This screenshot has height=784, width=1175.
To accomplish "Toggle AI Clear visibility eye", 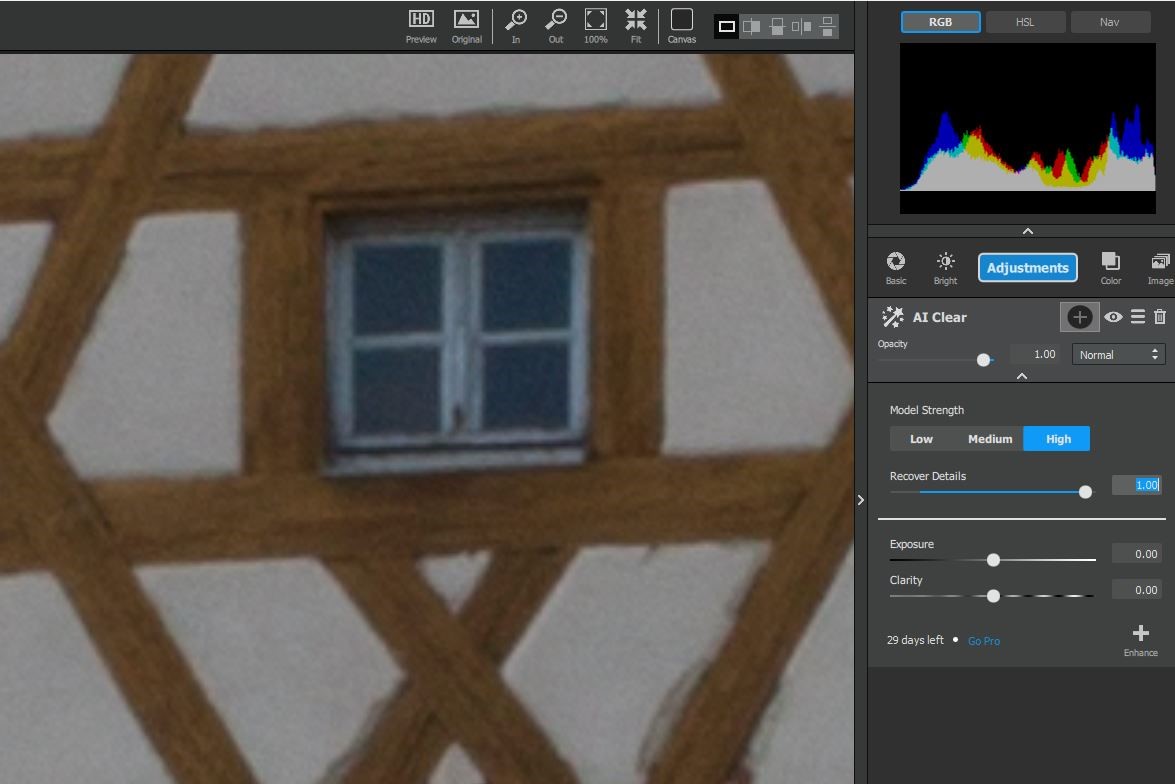I will click(x=1113, y=317).
